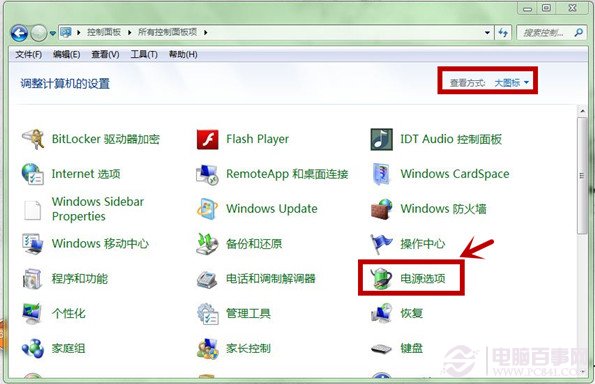This screenshot has width=595, height=384.
Task: Open the 备份和还原 text link
Action: click(254, 244)
